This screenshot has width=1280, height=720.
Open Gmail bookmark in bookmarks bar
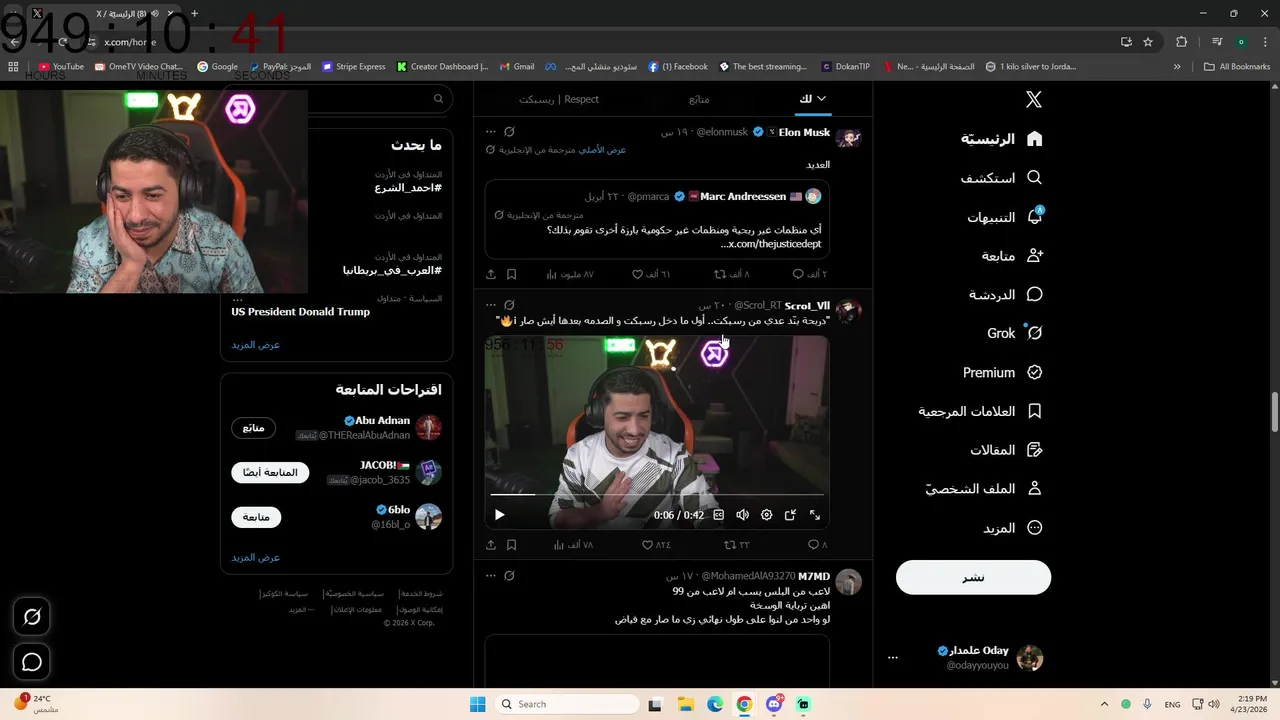[x=516, y=67]
